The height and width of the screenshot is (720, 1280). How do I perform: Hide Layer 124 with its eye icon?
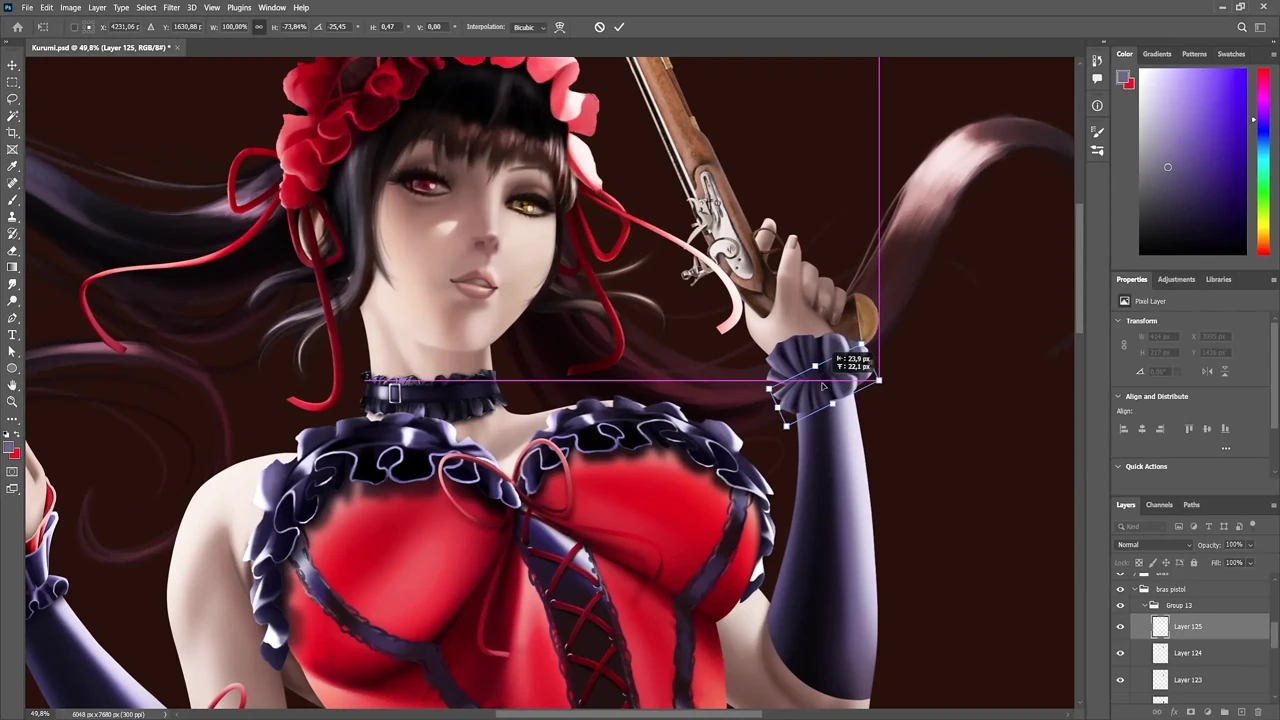1120,653
